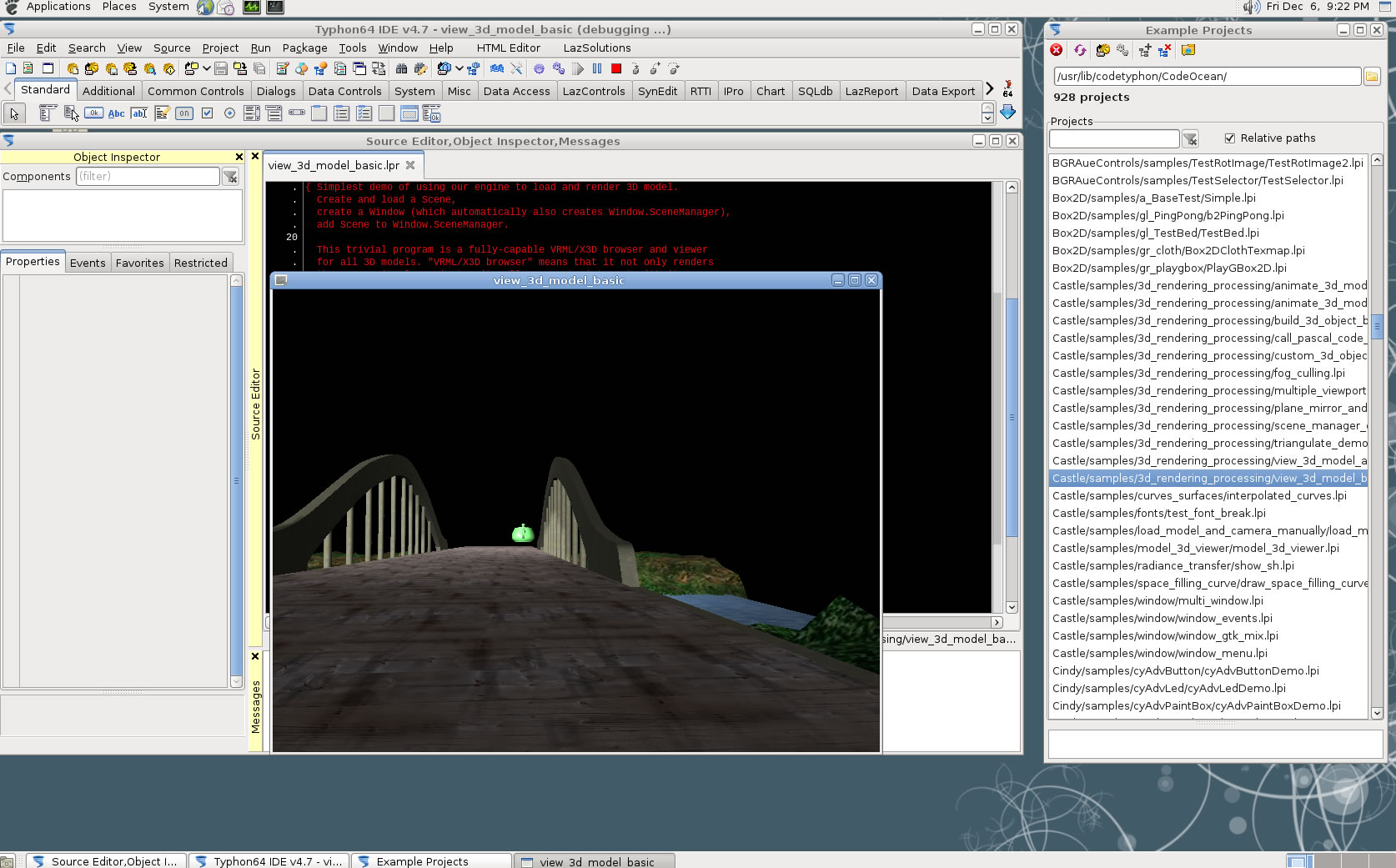The height and width of the screenshot is (868, 1396).
Task: Select Castle/samples/fonts/test_font_break.lpi project
Action: [1208, 513]
